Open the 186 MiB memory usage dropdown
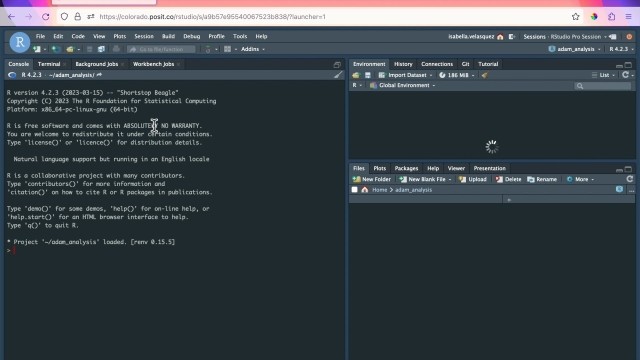Screen dimensions: 640x360 point(457,75)
